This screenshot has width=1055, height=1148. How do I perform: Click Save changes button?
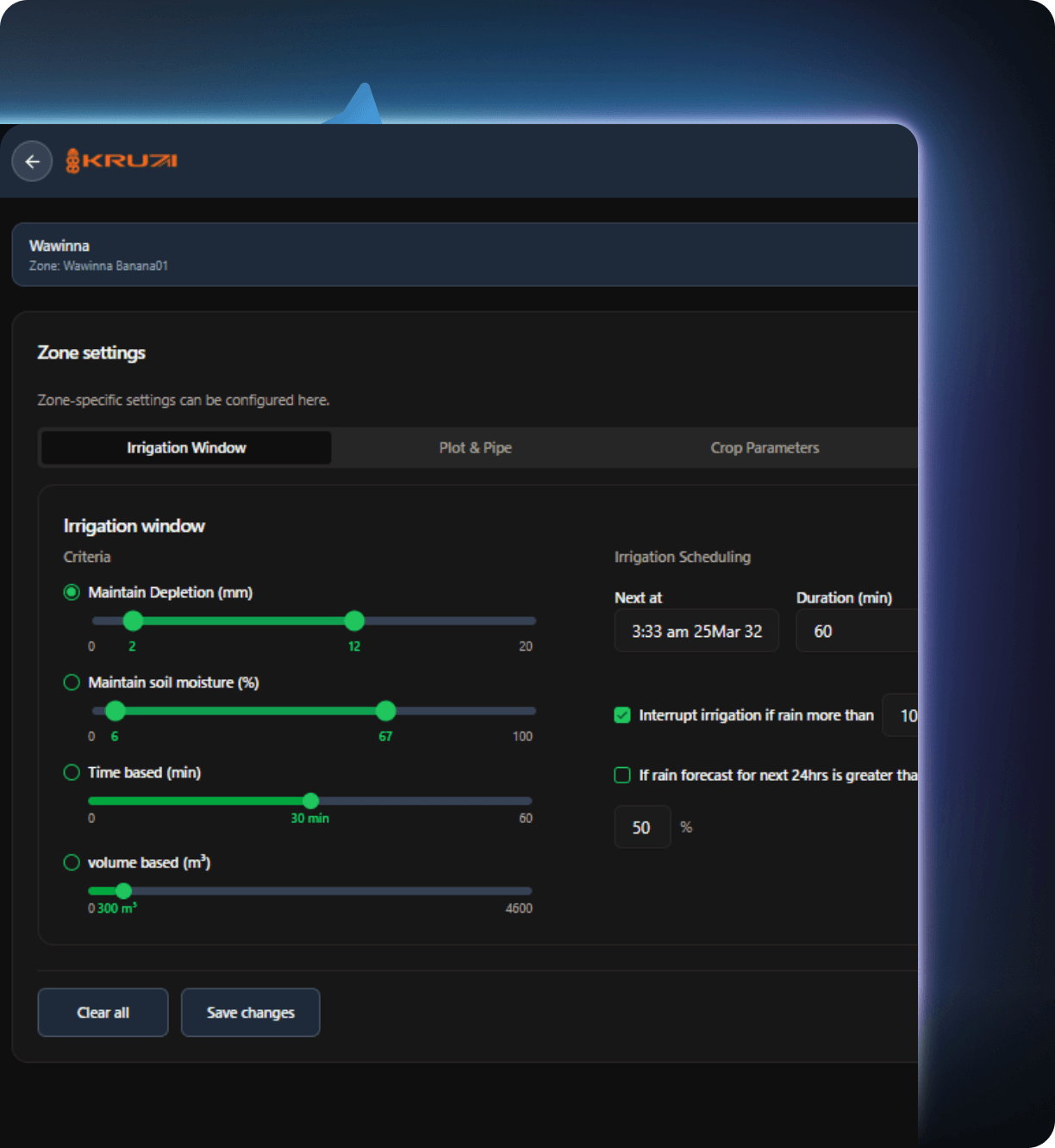point(250,1013)
